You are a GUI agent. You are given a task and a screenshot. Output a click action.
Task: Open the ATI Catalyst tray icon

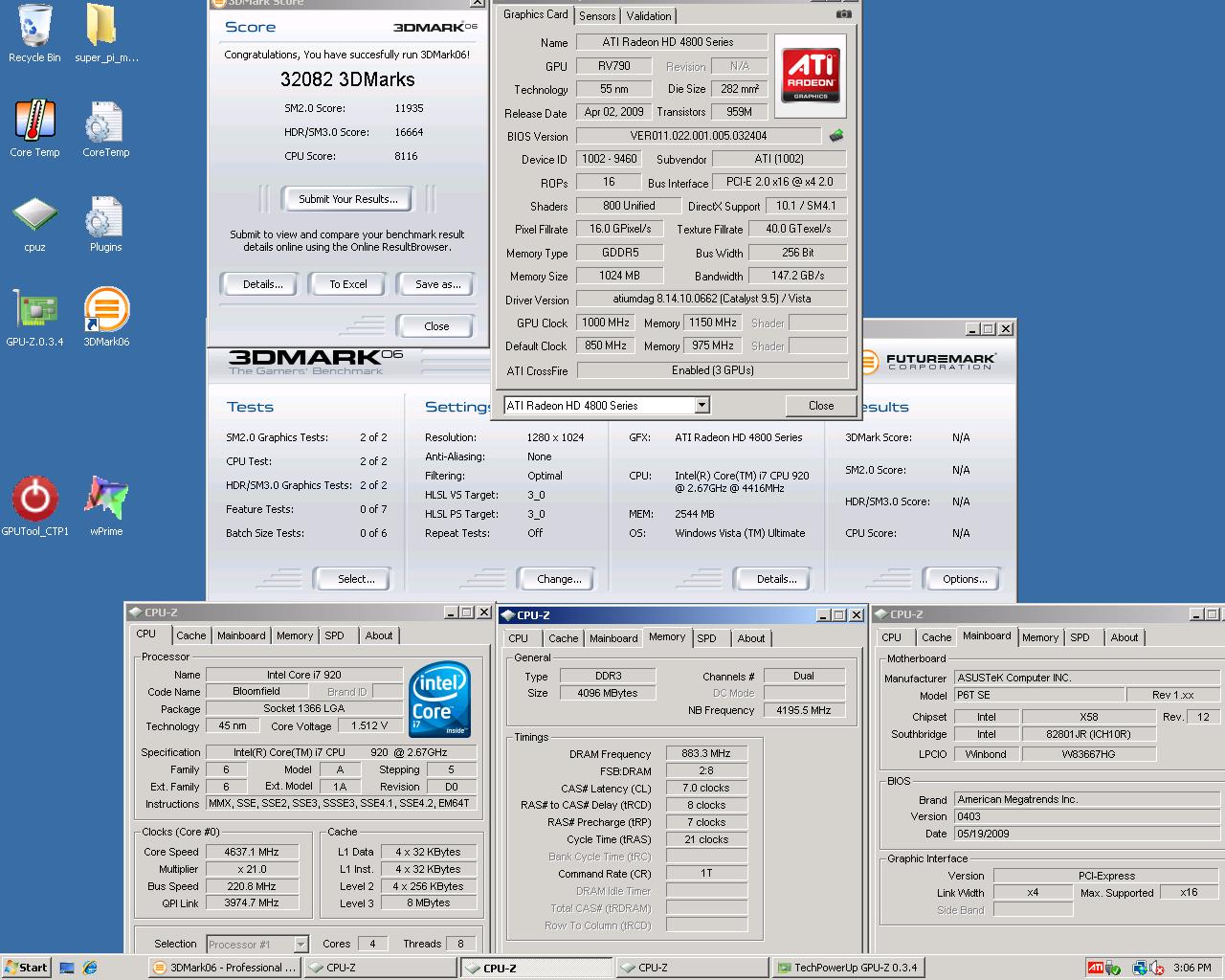click(1096, 968)
